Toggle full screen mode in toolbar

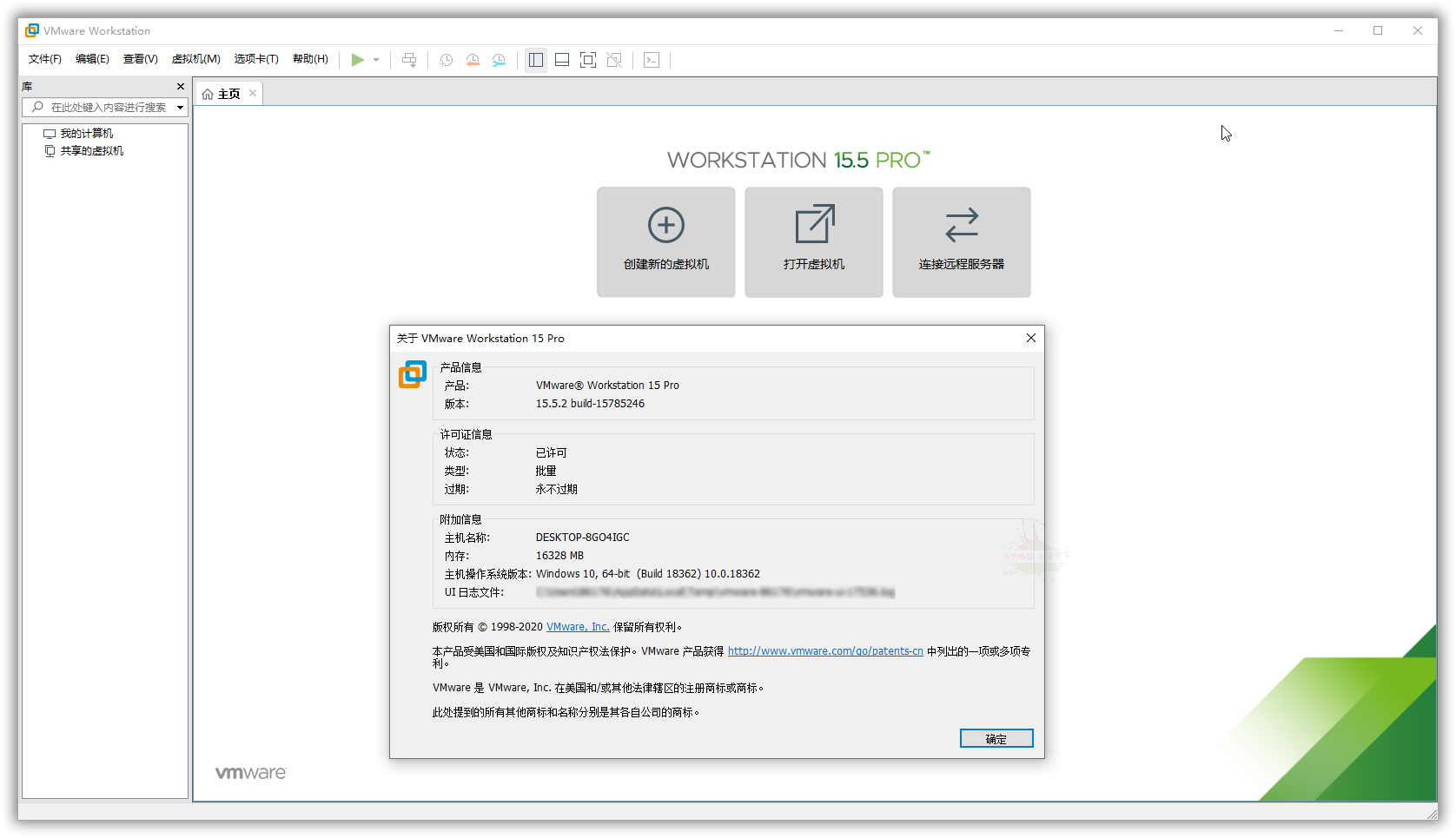pos(588,60)
